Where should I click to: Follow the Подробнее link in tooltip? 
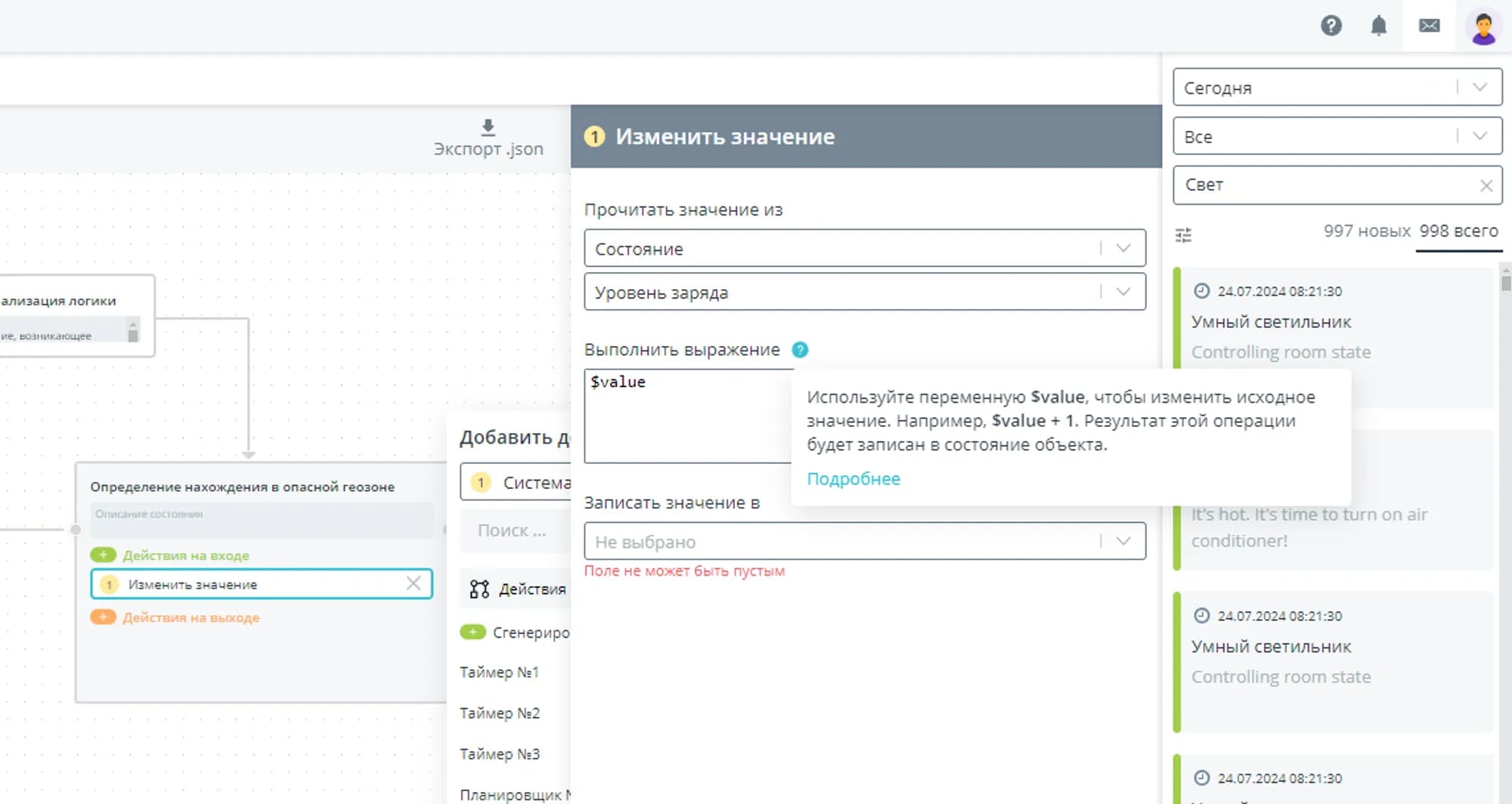(853, 479)
